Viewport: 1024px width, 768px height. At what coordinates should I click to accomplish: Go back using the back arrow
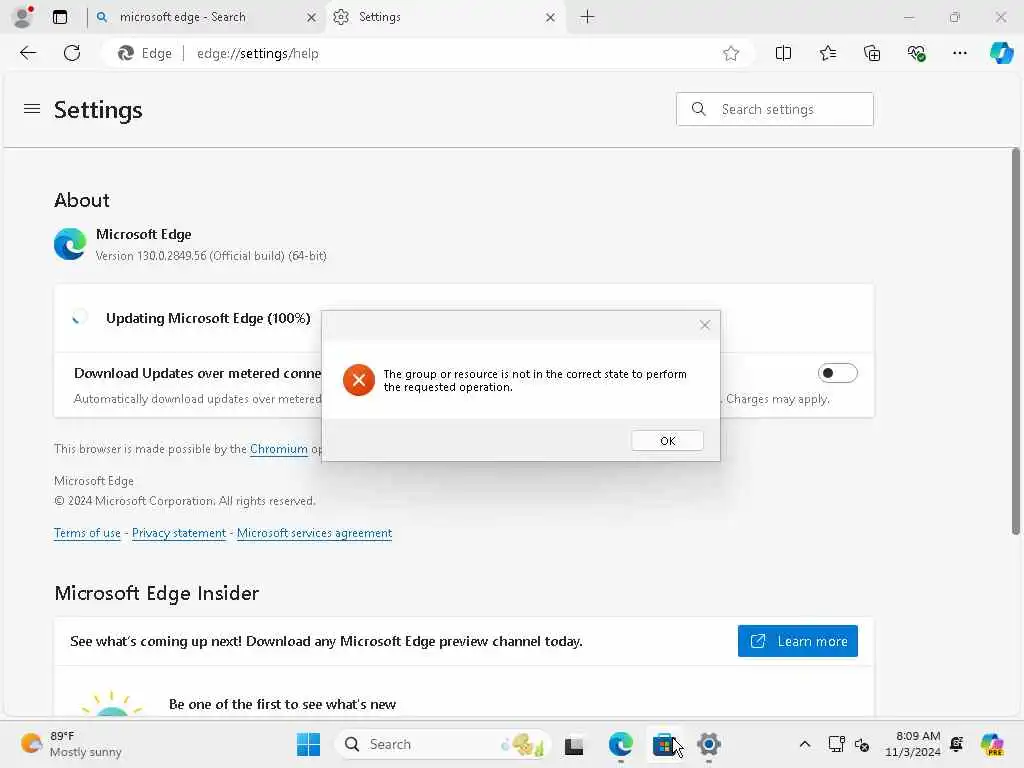28,53
